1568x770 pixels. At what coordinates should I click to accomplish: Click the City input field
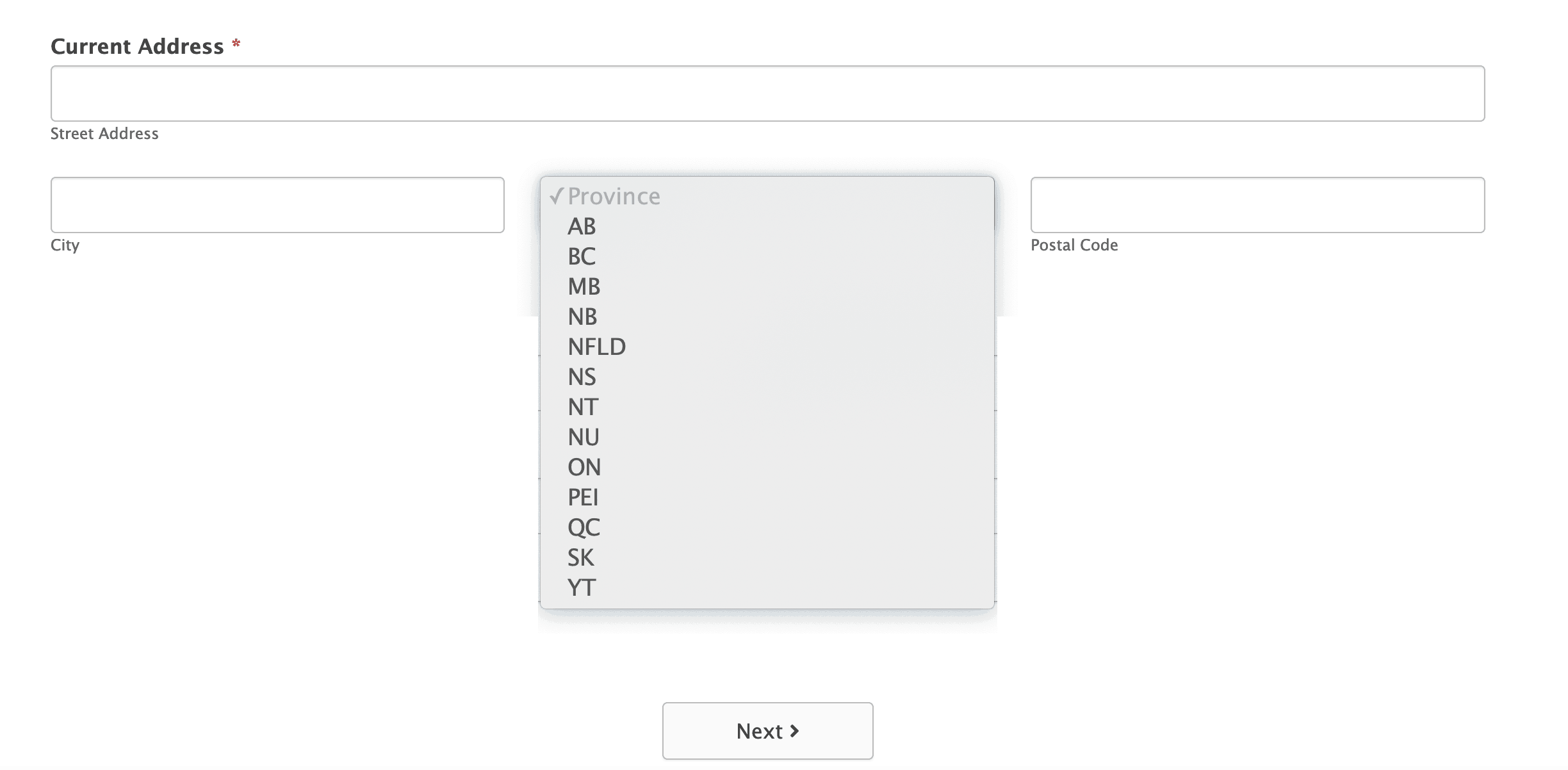pyautogui.click(x=277, y=205)
